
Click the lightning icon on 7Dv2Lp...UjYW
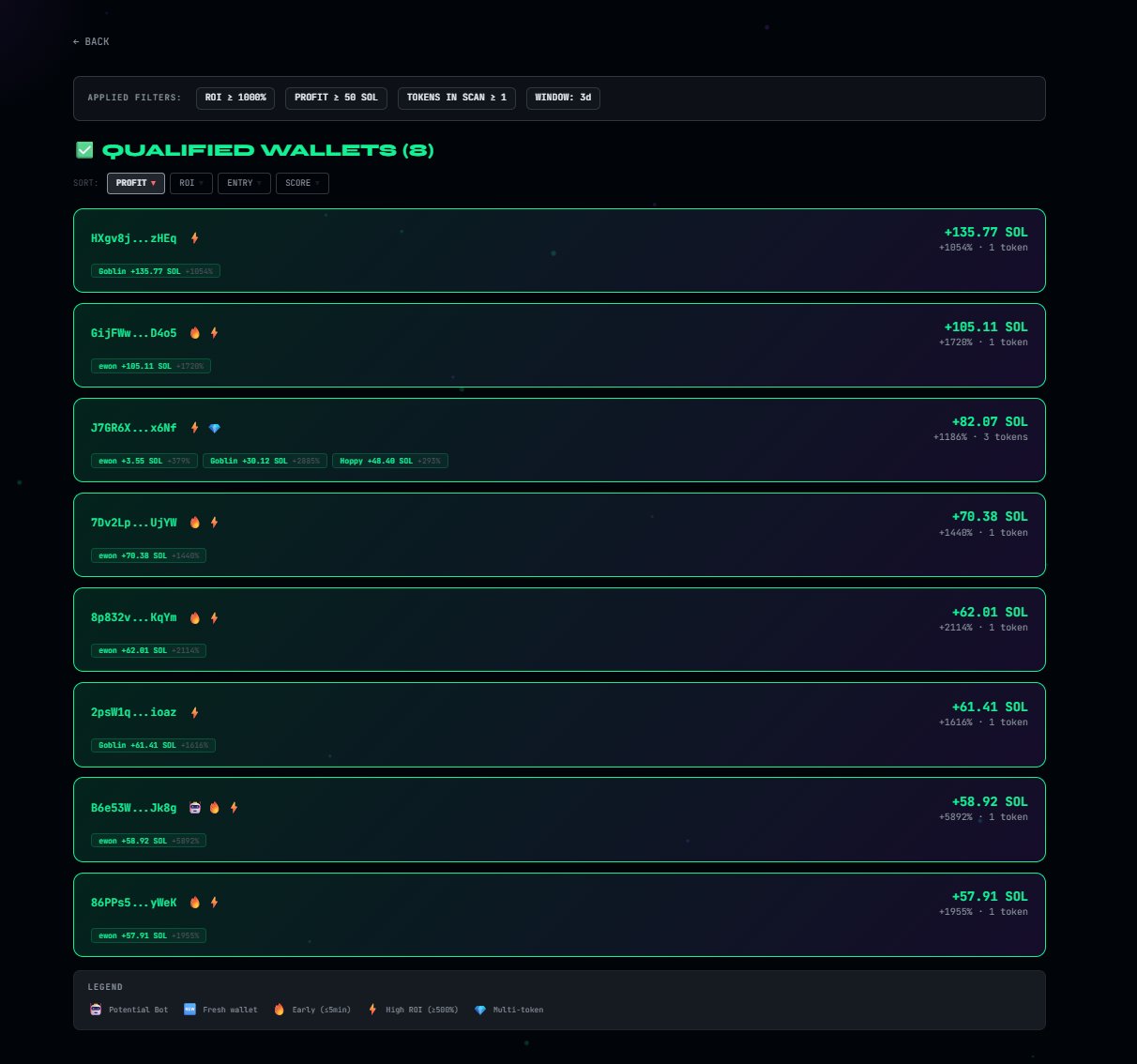click(215, 523)
